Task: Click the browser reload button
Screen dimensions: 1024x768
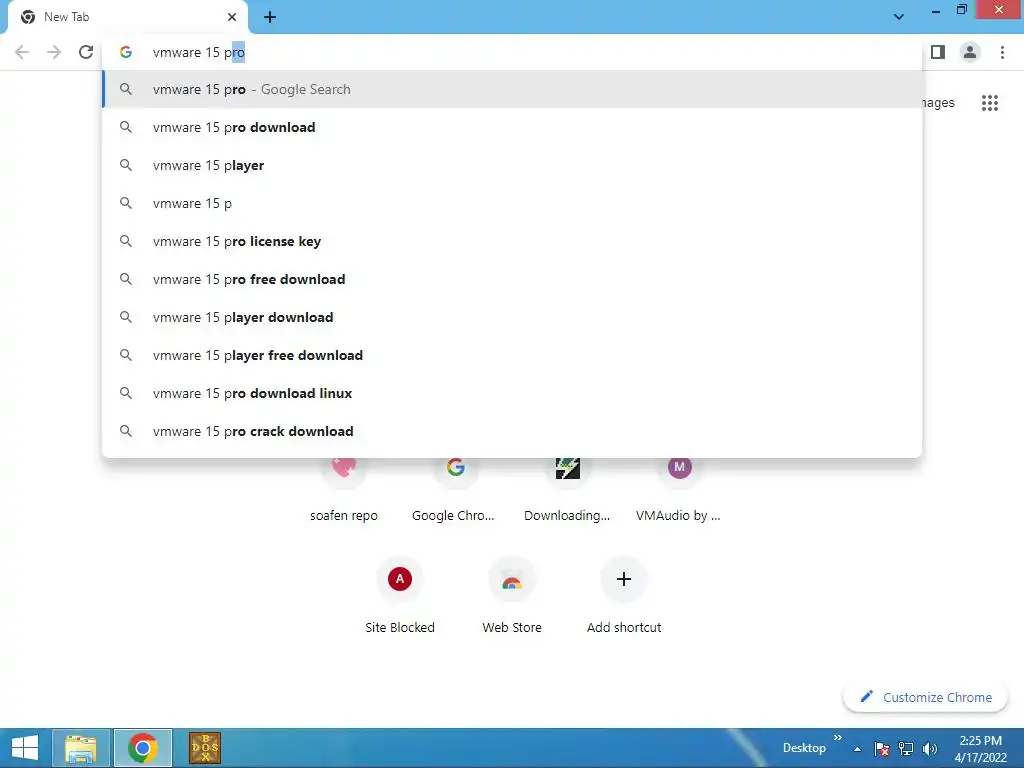Action: 86,52
